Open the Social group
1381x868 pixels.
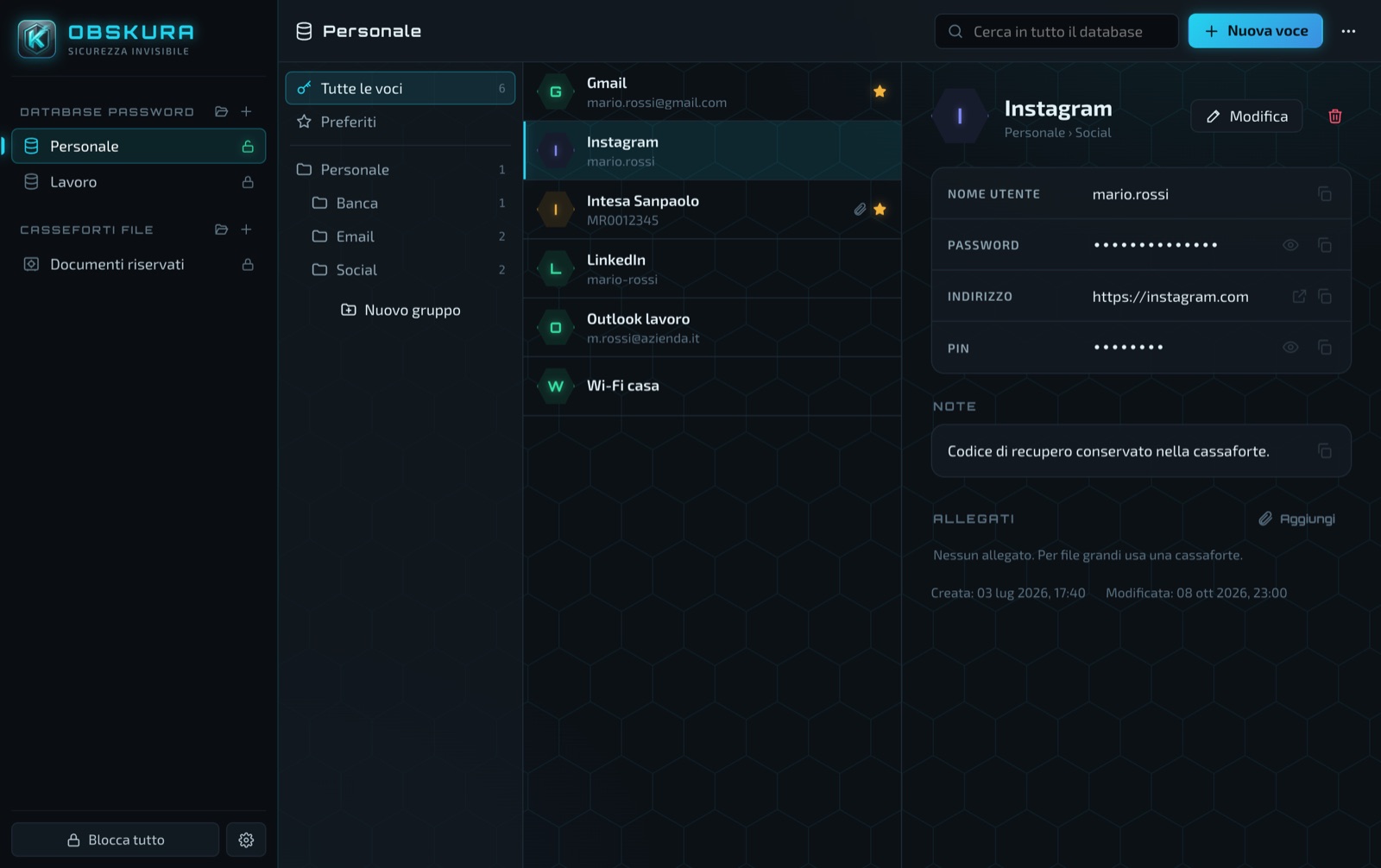pos(400,270)
